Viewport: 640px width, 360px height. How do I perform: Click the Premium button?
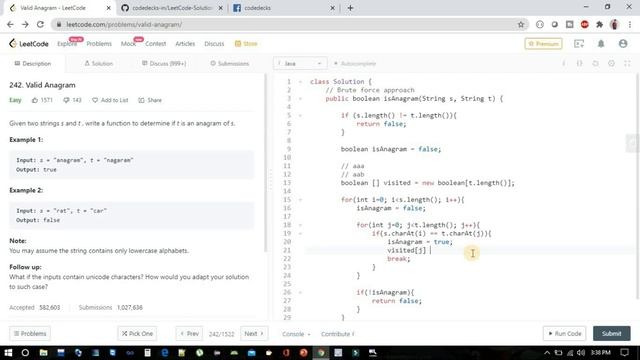click(x=543, y=44)
